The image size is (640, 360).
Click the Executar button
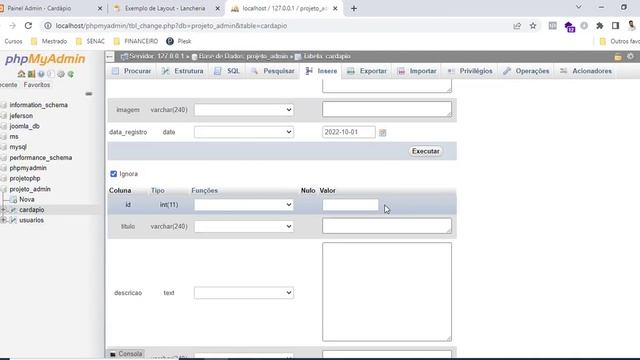[426, 151]
